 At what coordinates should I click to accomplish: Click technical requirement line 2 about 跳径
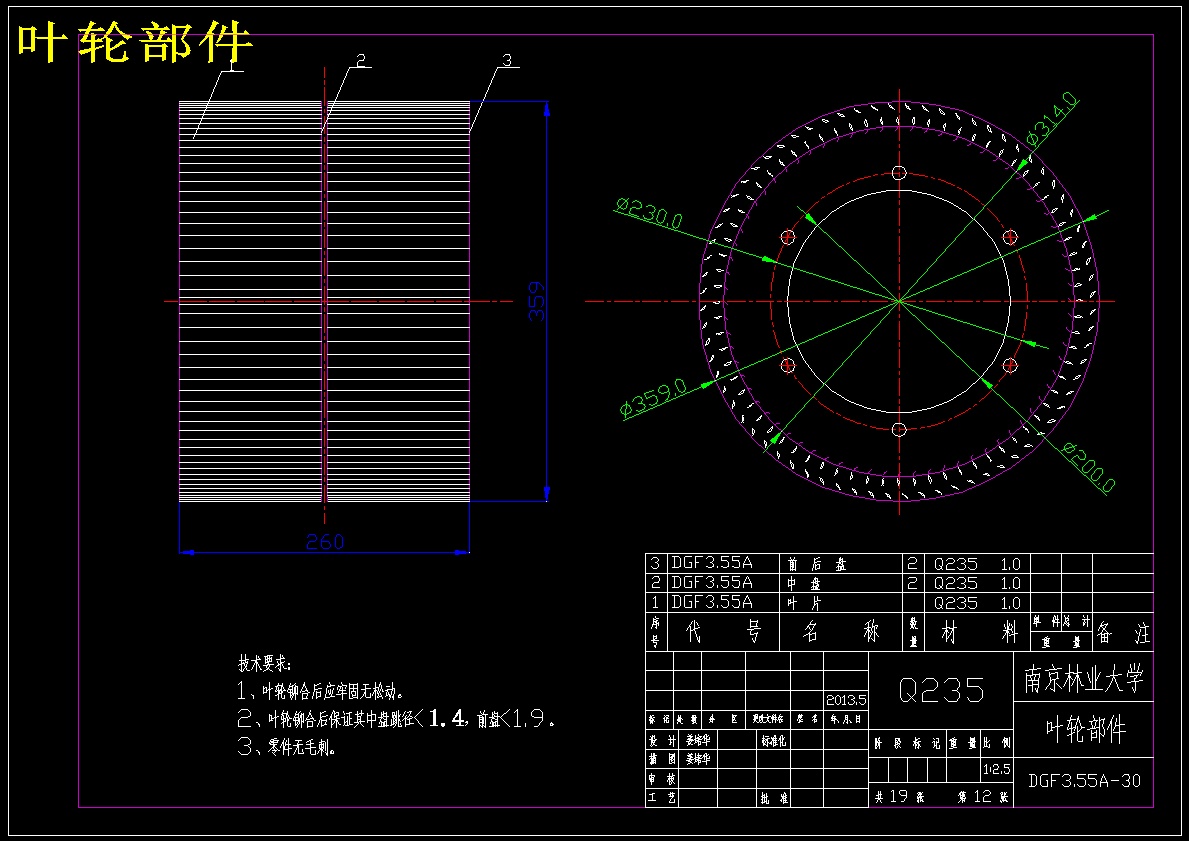(397, 719)
